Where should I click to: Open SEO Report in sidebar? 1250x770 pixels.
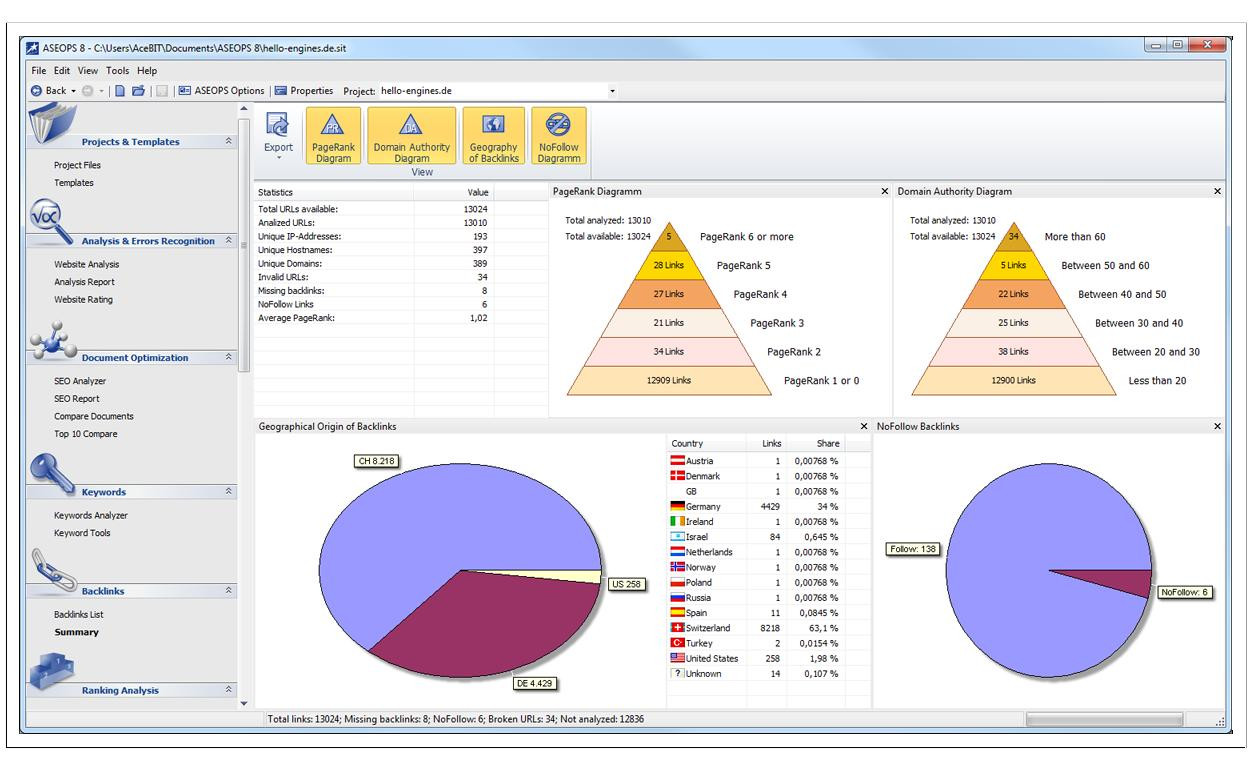pyautogui.click(x=76, y=399)
